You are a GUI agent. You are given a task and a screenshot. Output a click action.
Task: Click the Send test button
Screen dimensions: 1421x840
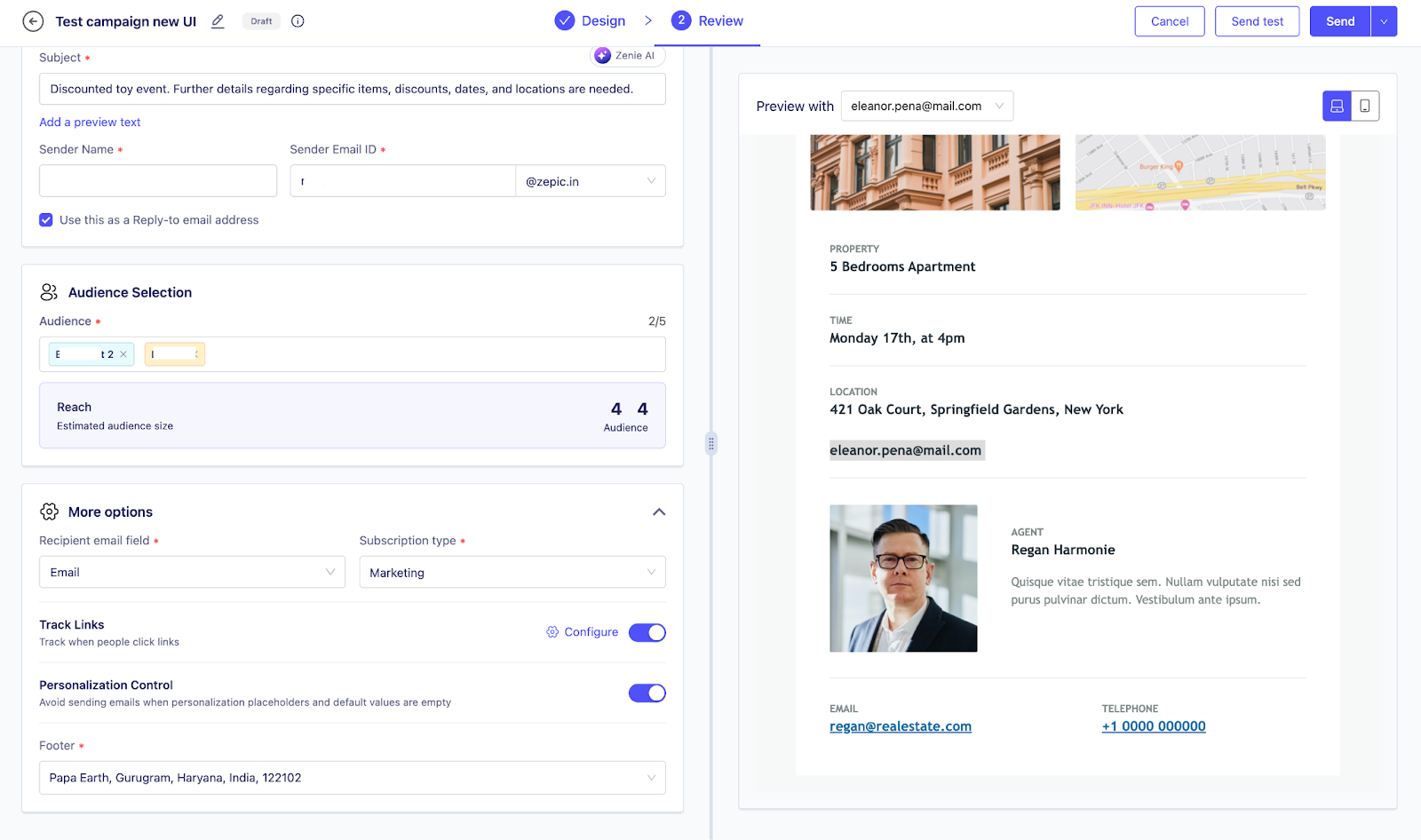point(1257,21)
